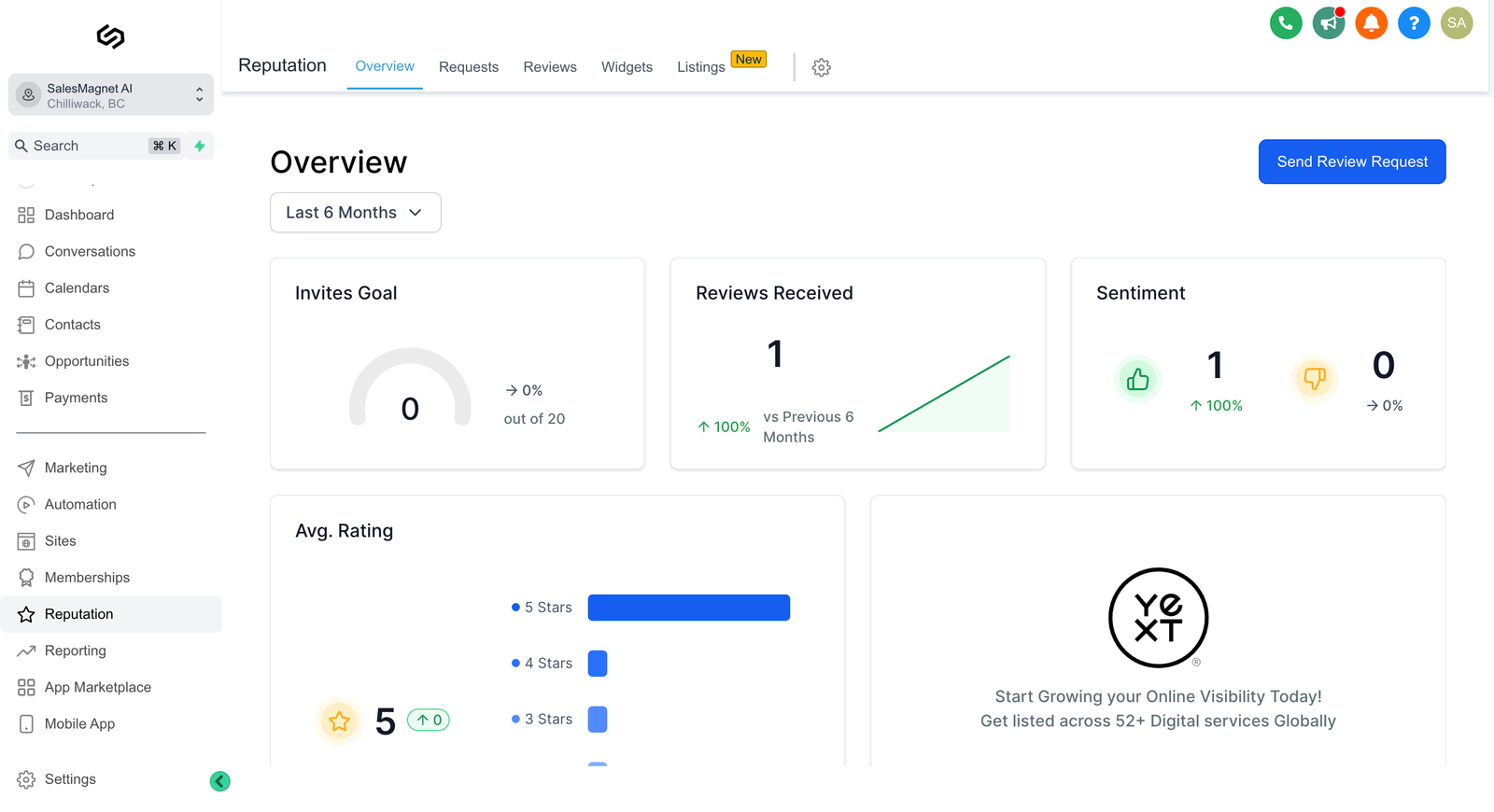The image size is (1494, 812).
Task: Open the SA user avatar menu
Action: (1456, 23)
